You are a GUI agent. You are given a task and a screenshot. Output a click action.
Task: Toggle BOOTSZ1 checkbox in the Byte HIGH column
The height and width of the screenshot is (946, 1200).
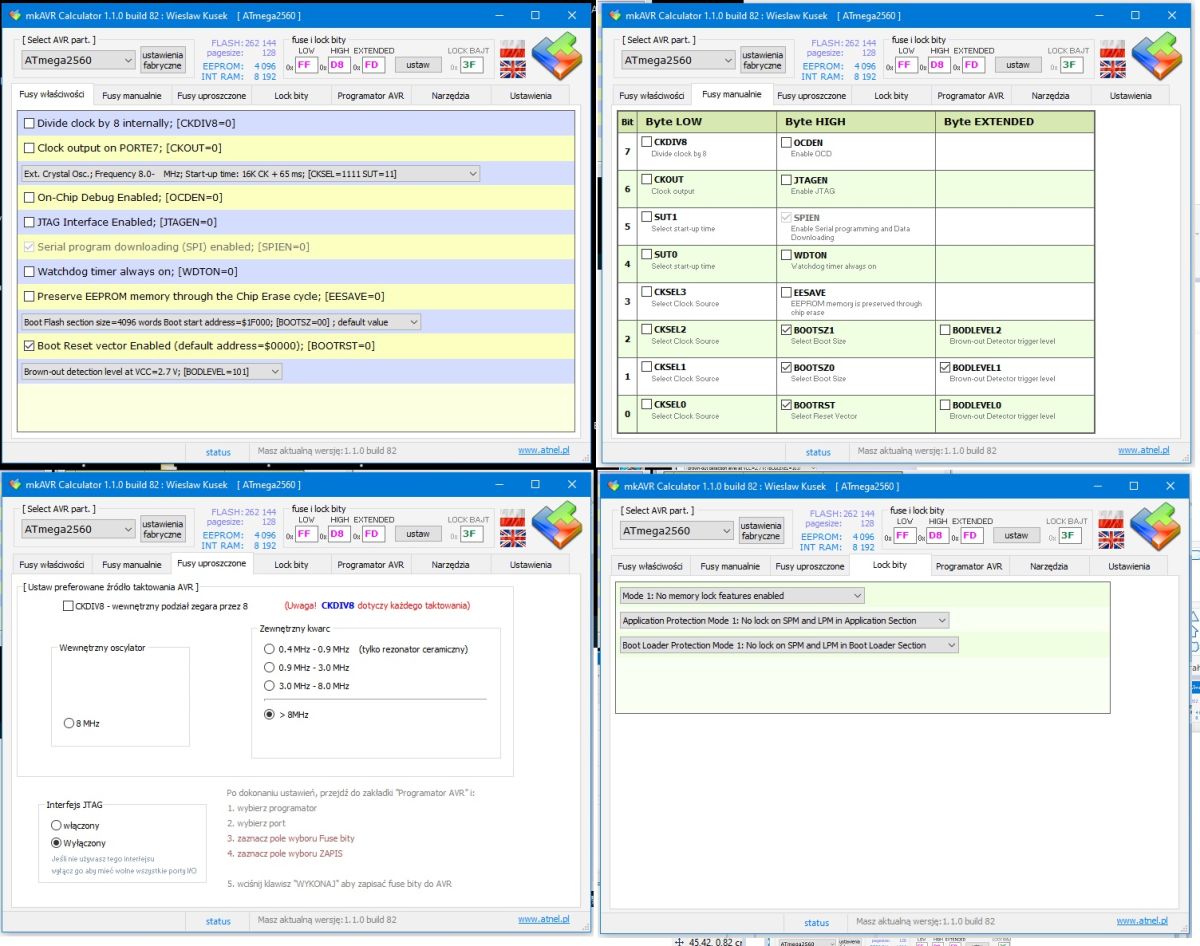[785, 330]
